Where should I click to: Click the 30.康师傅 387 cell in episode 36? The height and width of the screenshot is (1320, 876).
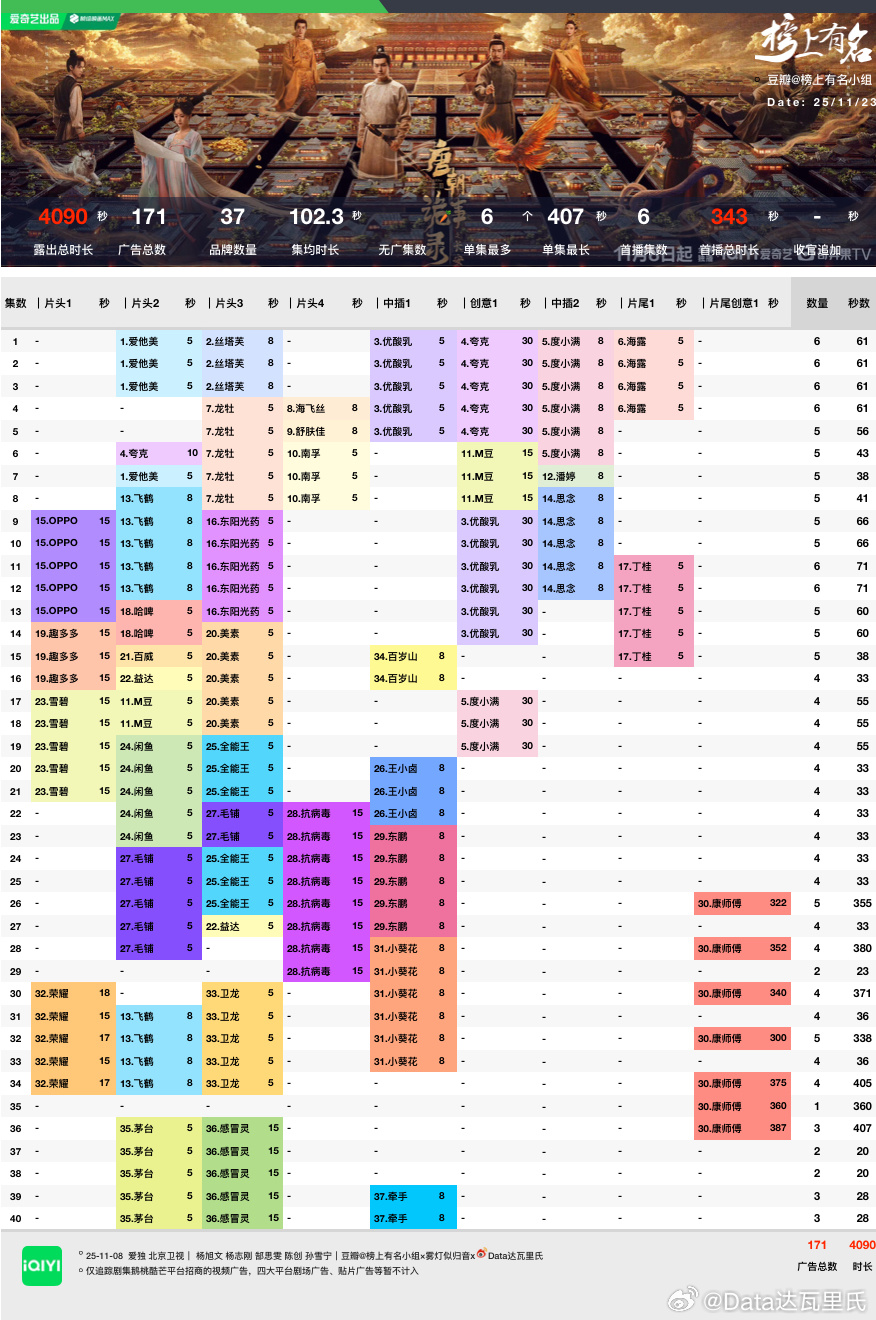(743, 1129)
